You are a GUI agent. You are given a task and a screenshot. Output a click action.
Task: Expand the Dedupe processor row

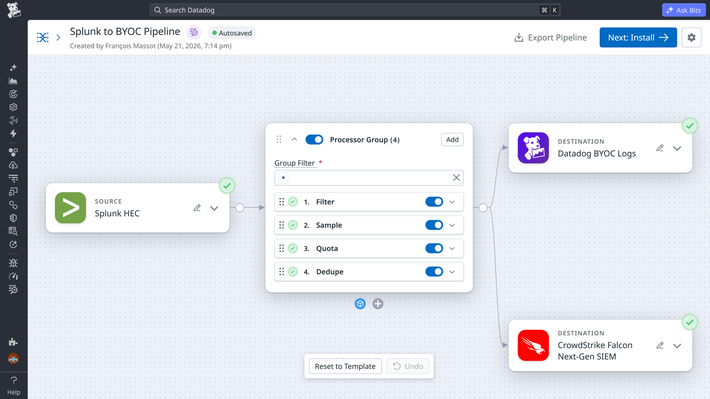[452, 272]
